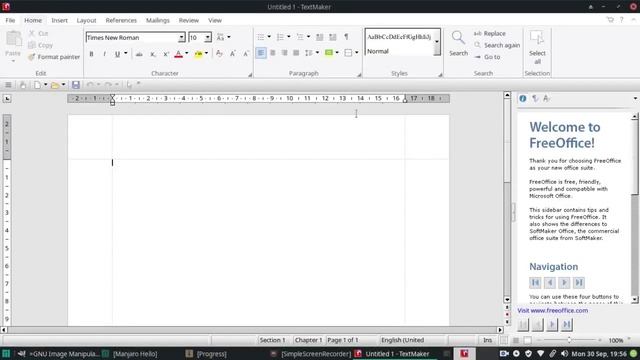640x360 pixels.
Task: Click numbered list icon
Action: coord(280,37)
